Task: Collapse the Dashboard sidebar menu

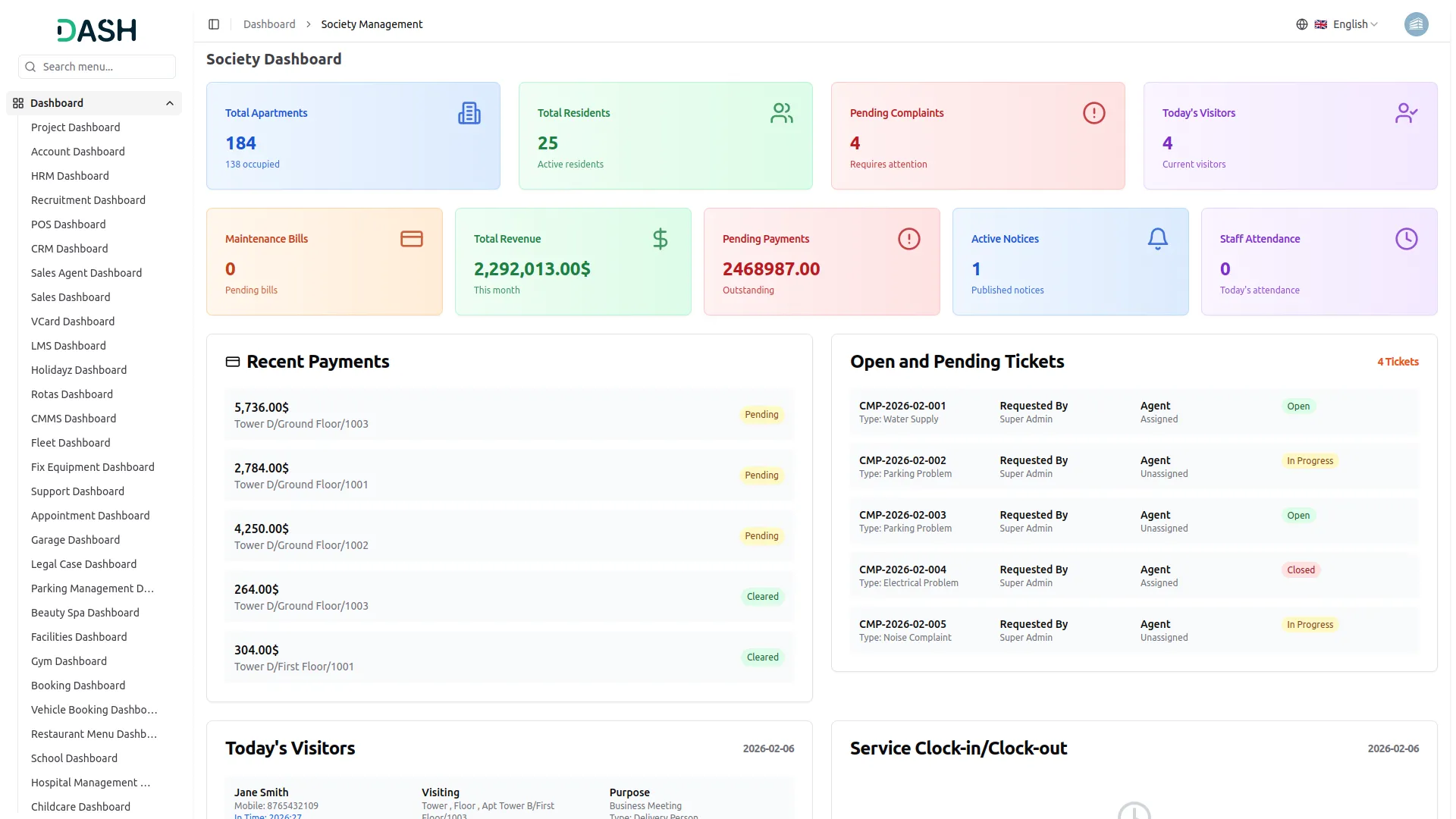Action: 170,103
